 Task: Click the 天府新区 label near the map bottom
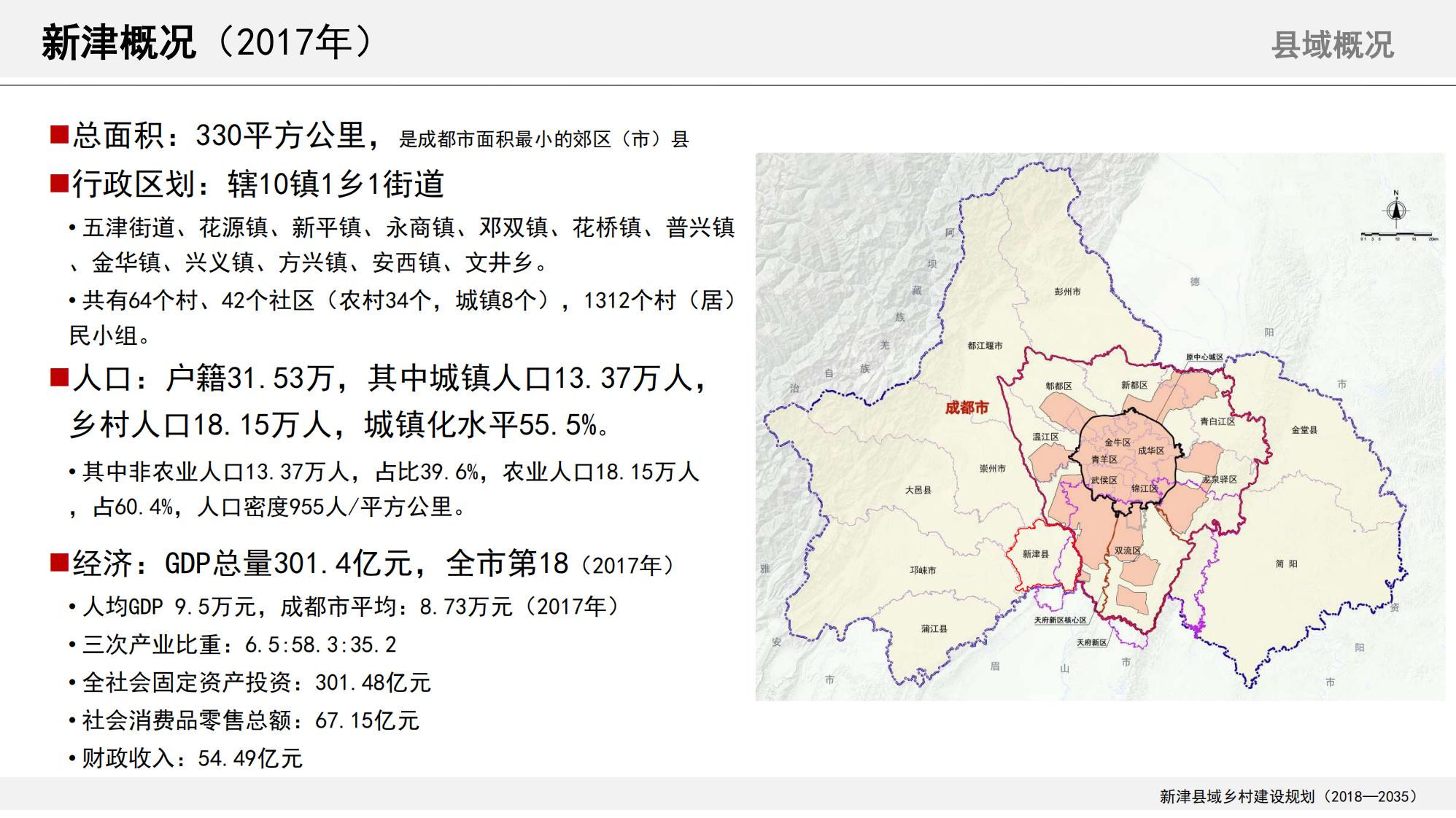point(1092,642)
